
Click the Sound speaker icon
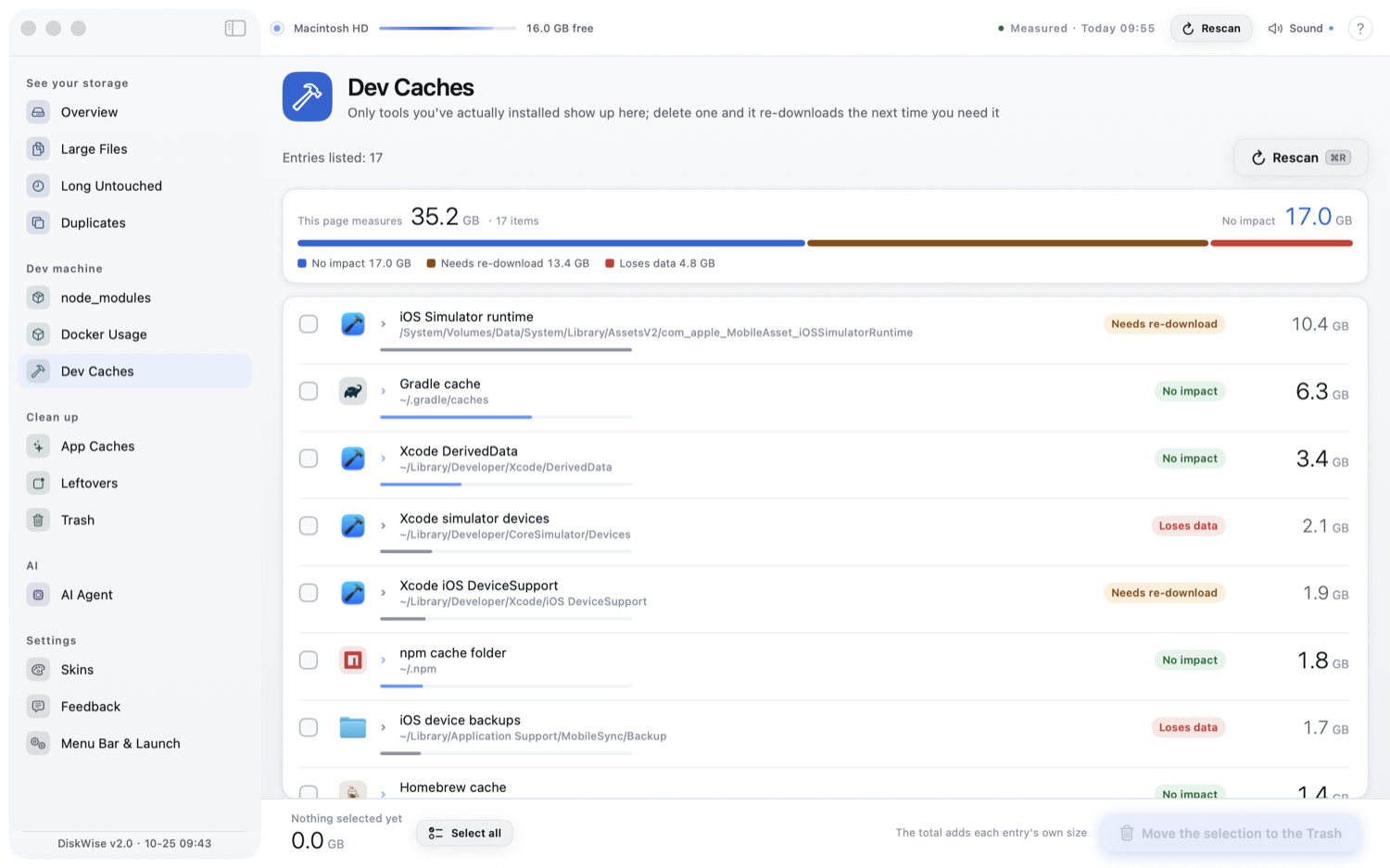click(x=1275, y=29)
